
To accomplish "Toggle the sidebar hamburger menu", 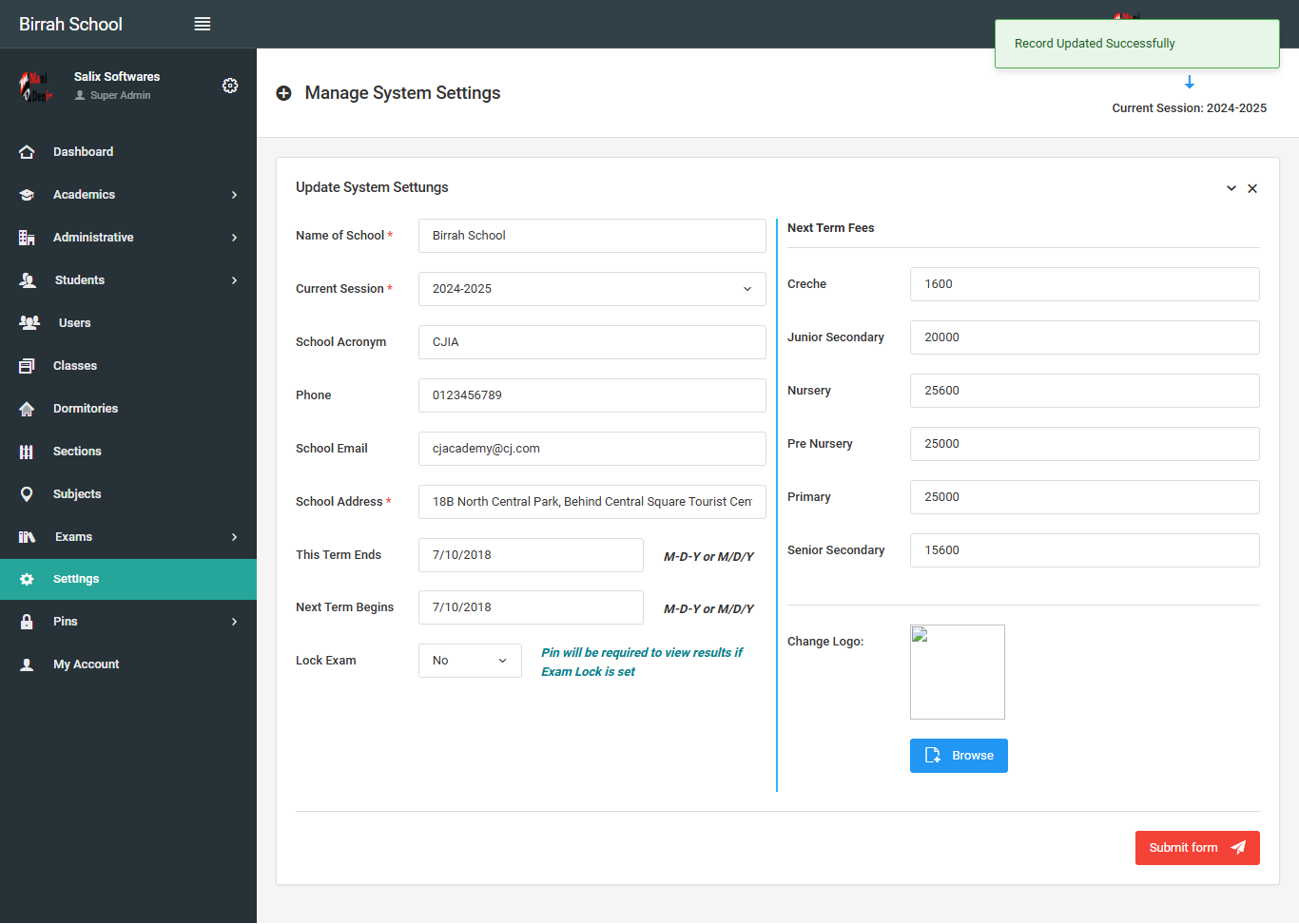I will (203, 24).
